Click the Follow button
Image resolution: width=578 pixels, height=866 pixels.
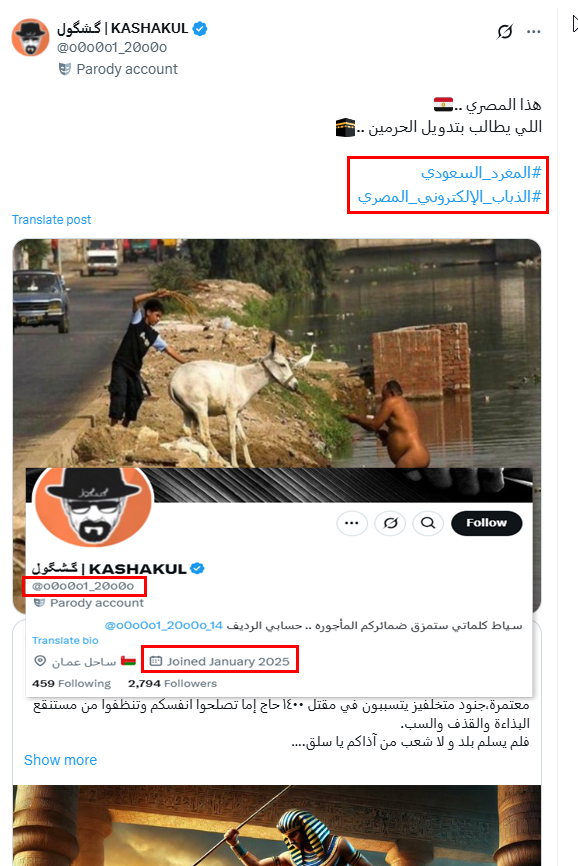[x=486, y=522]
